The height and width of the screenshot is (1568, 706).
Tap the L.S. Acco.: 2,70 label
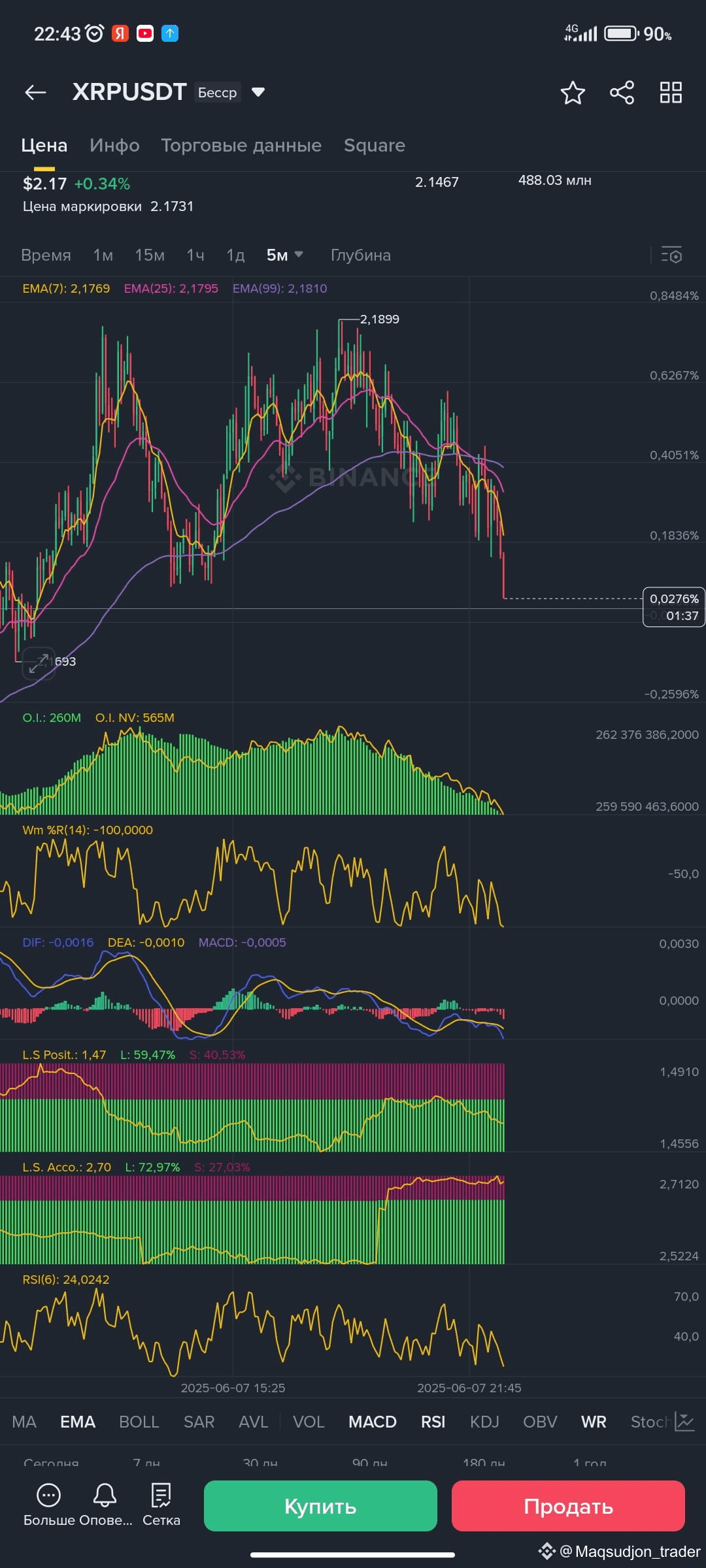(x=67, y=1167)
